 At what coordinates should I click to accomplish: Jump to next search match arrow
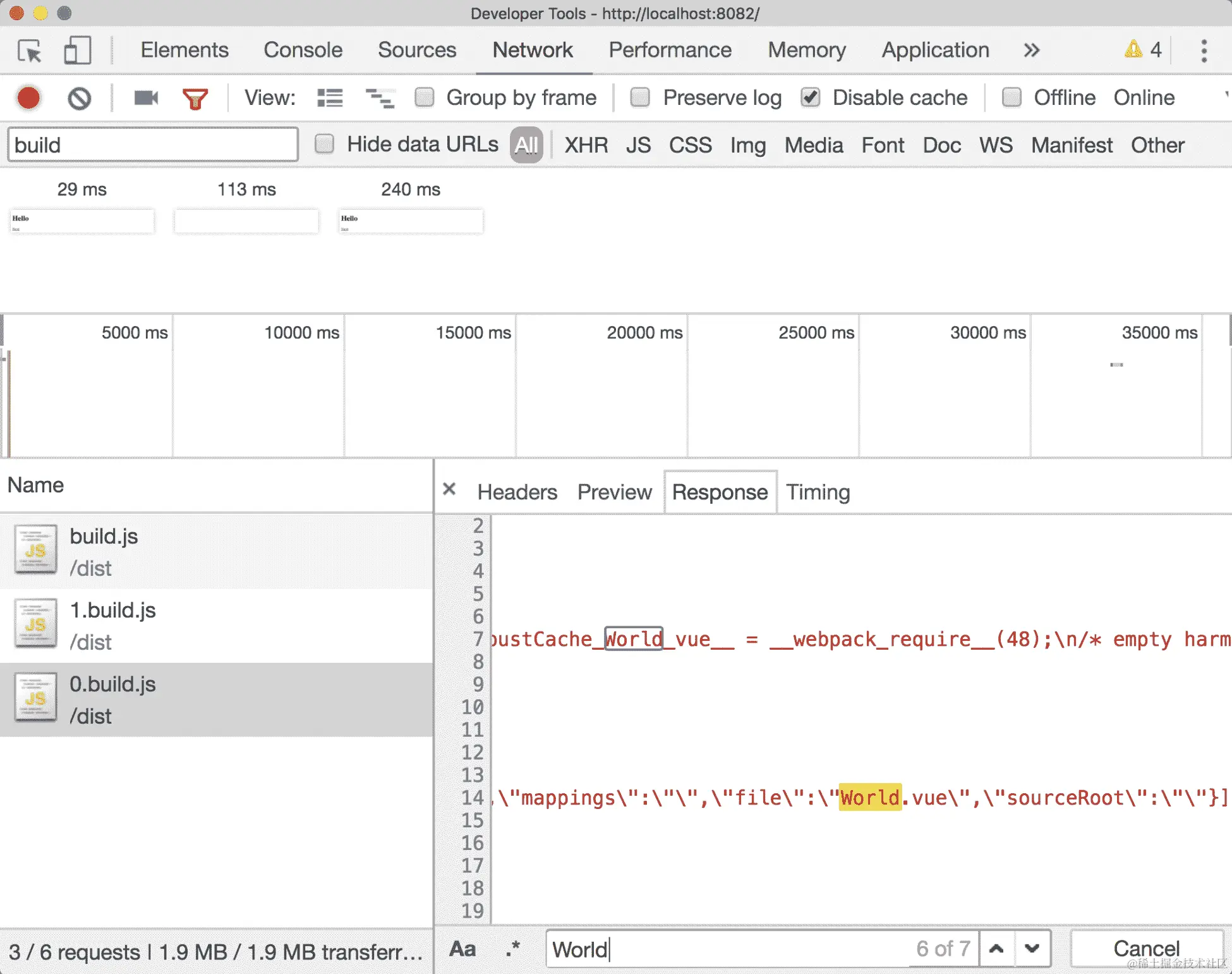click(1032, 949)
